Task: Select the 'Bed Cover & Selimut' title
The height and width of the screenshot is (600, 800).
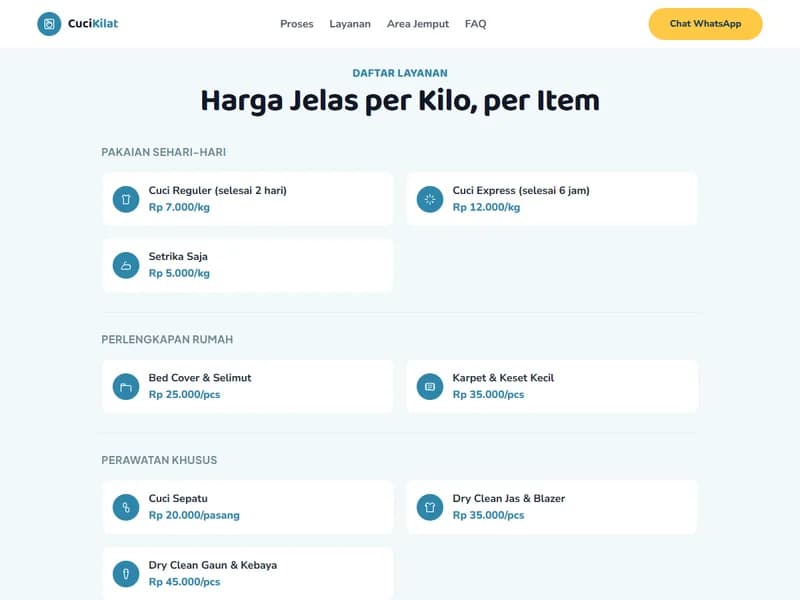Action: click(200, 378)
